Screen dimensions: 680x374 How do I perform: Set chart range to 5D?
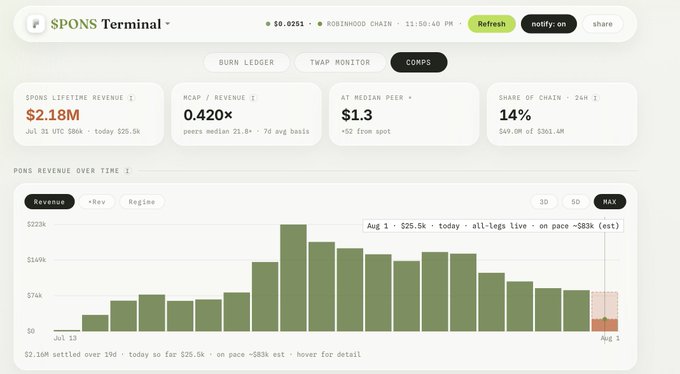pyautogui.click(x=575, y=202)
